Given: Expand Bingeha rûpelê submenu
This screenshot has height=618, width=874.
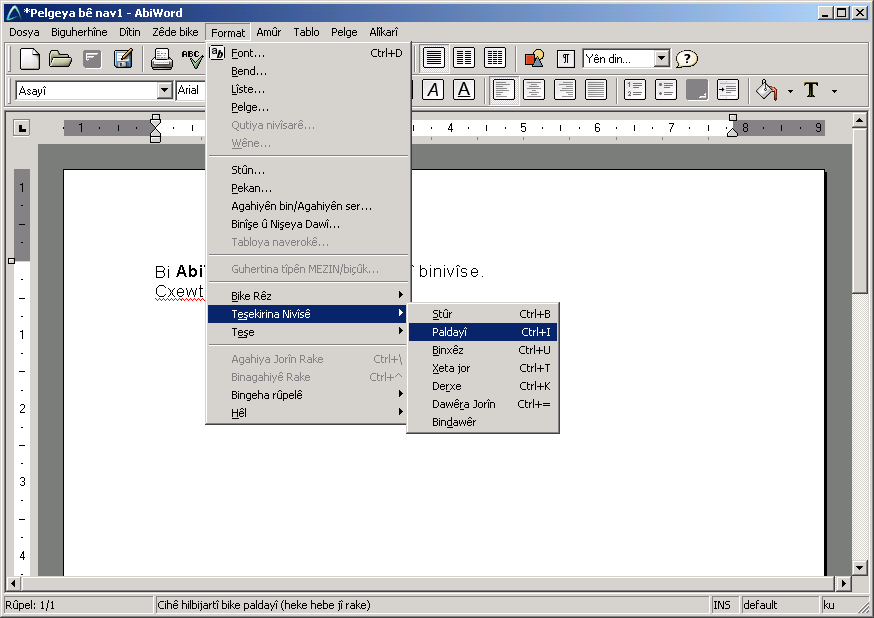Looking at the screenshot, I should [x=308, y=395].
